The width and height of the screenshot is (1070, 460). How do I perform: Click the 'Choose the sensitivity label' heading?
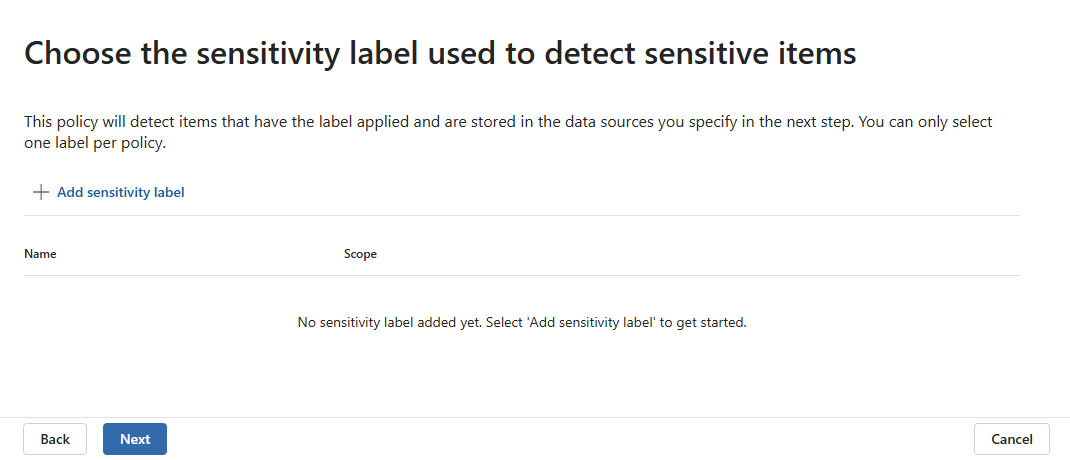point(440,53)
